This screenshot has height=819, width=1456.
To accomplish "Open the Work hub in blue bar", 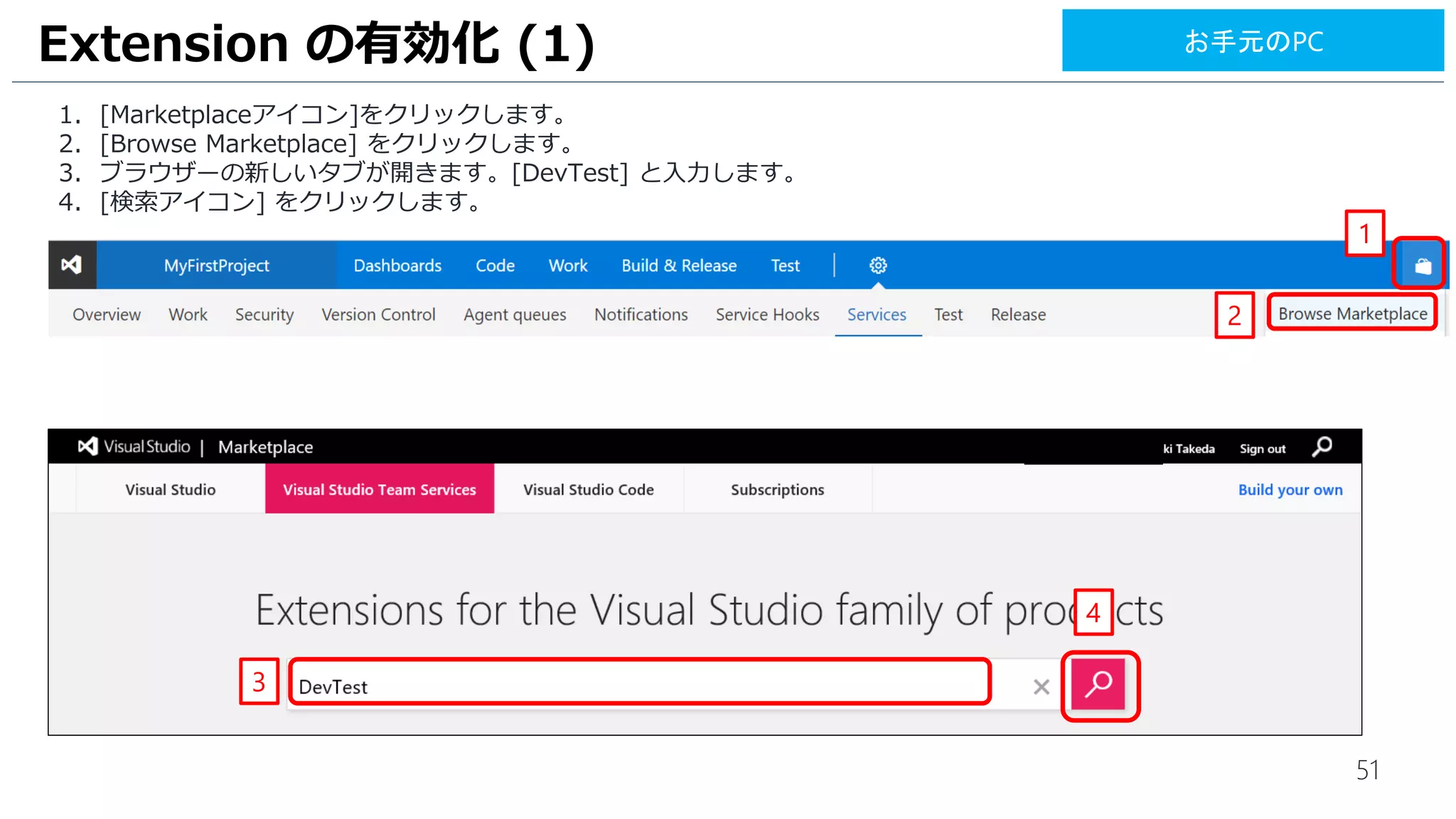I will [x=568, y=265].
